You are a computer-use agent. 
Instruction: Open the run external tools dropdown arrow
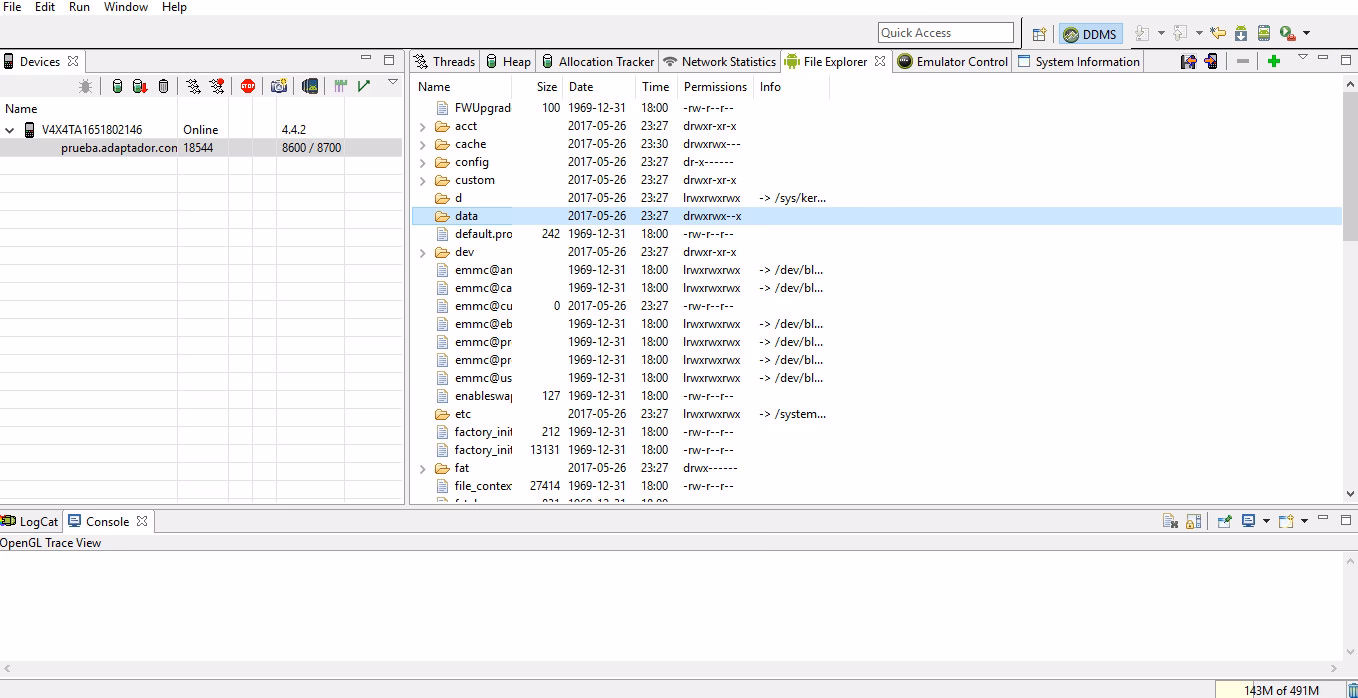[x=1306, y=34]
